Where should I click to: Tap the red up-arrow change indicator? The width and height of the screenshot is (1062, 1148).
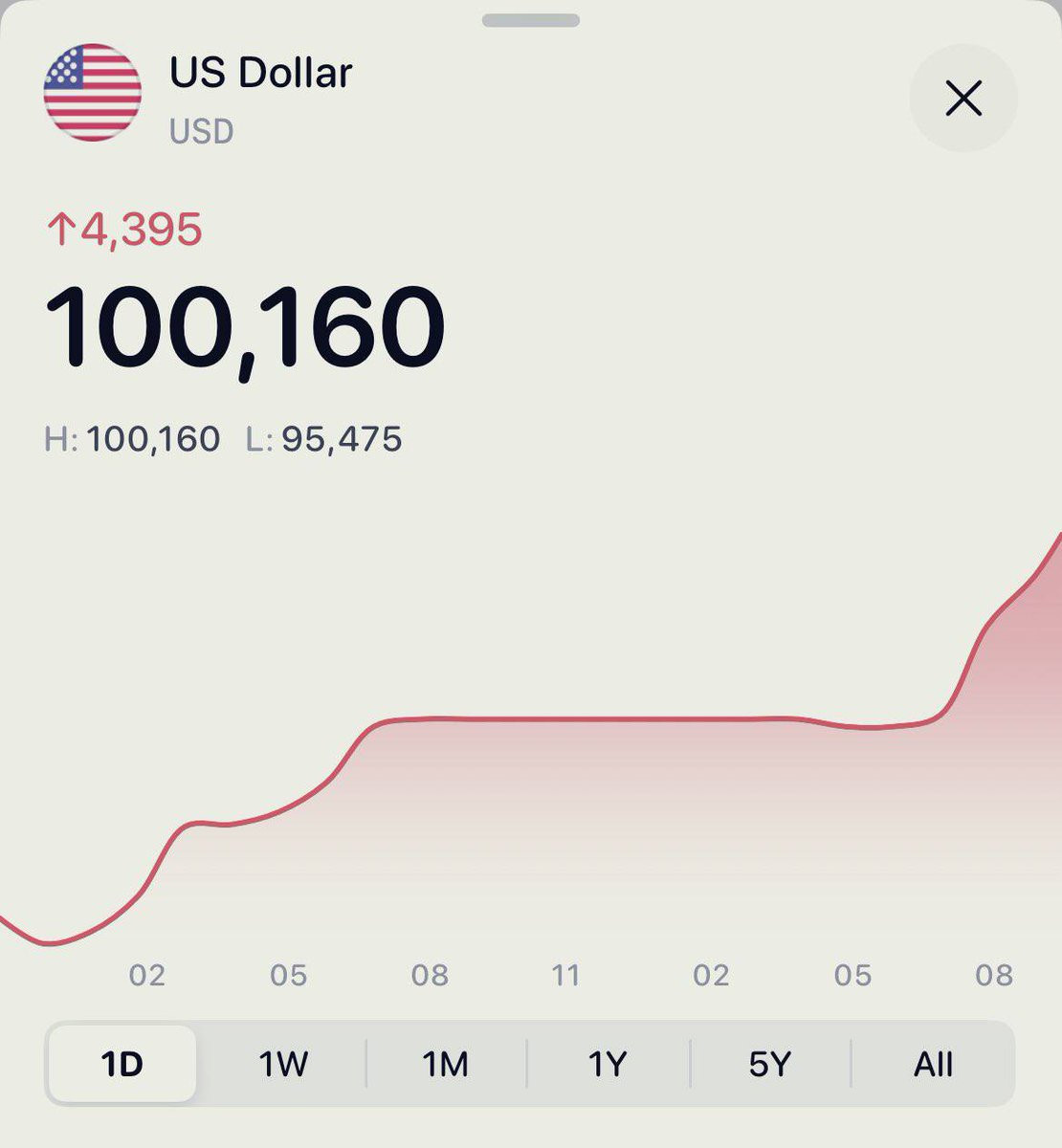(x=61, y=230)
